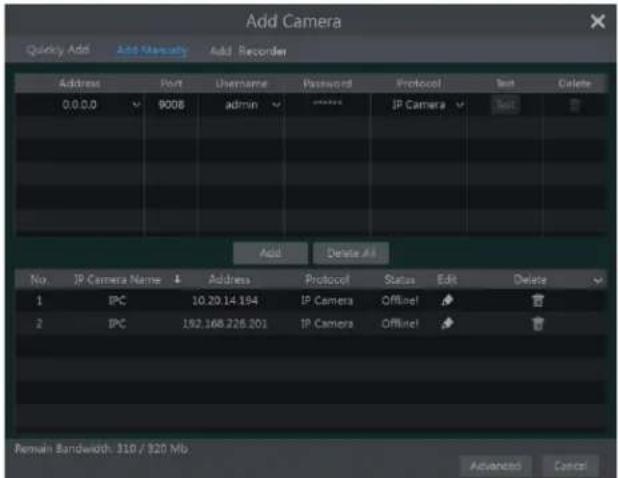The height and width of the screenshot is (478, 618).
Task: Click the Protocol header in camera list
Action: [x=327, y=280]
